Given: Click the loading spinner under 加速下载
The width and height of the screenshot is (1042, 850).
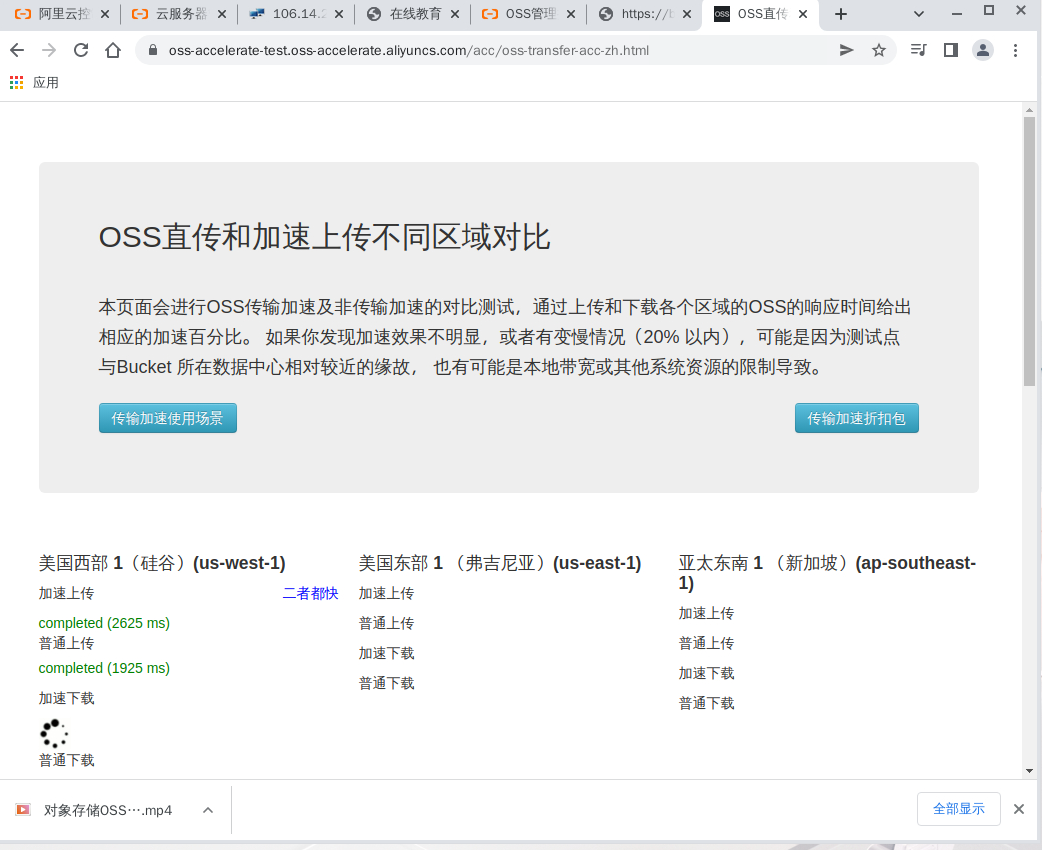Looking at the screenshot, I should point(54,733).
